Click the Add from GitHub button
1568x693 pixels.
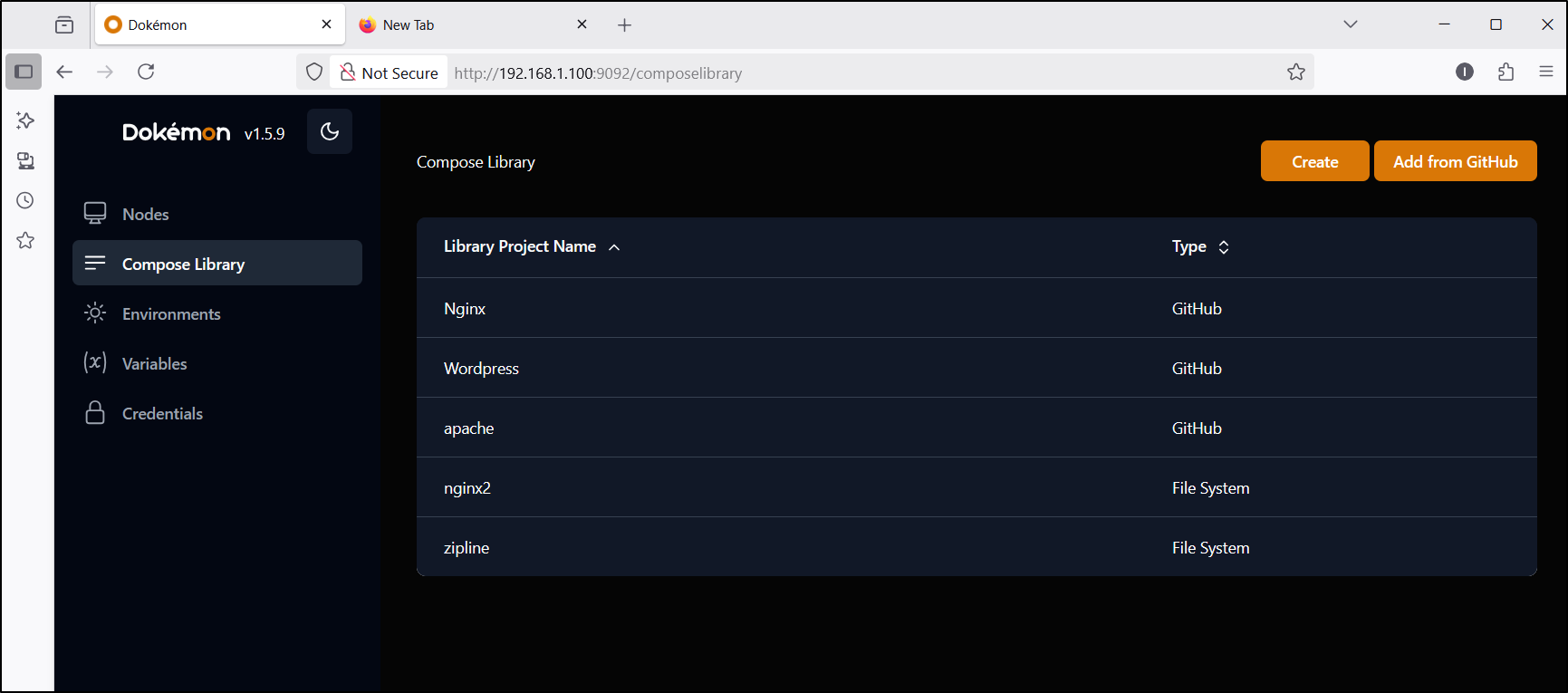tap(1455, 161)
